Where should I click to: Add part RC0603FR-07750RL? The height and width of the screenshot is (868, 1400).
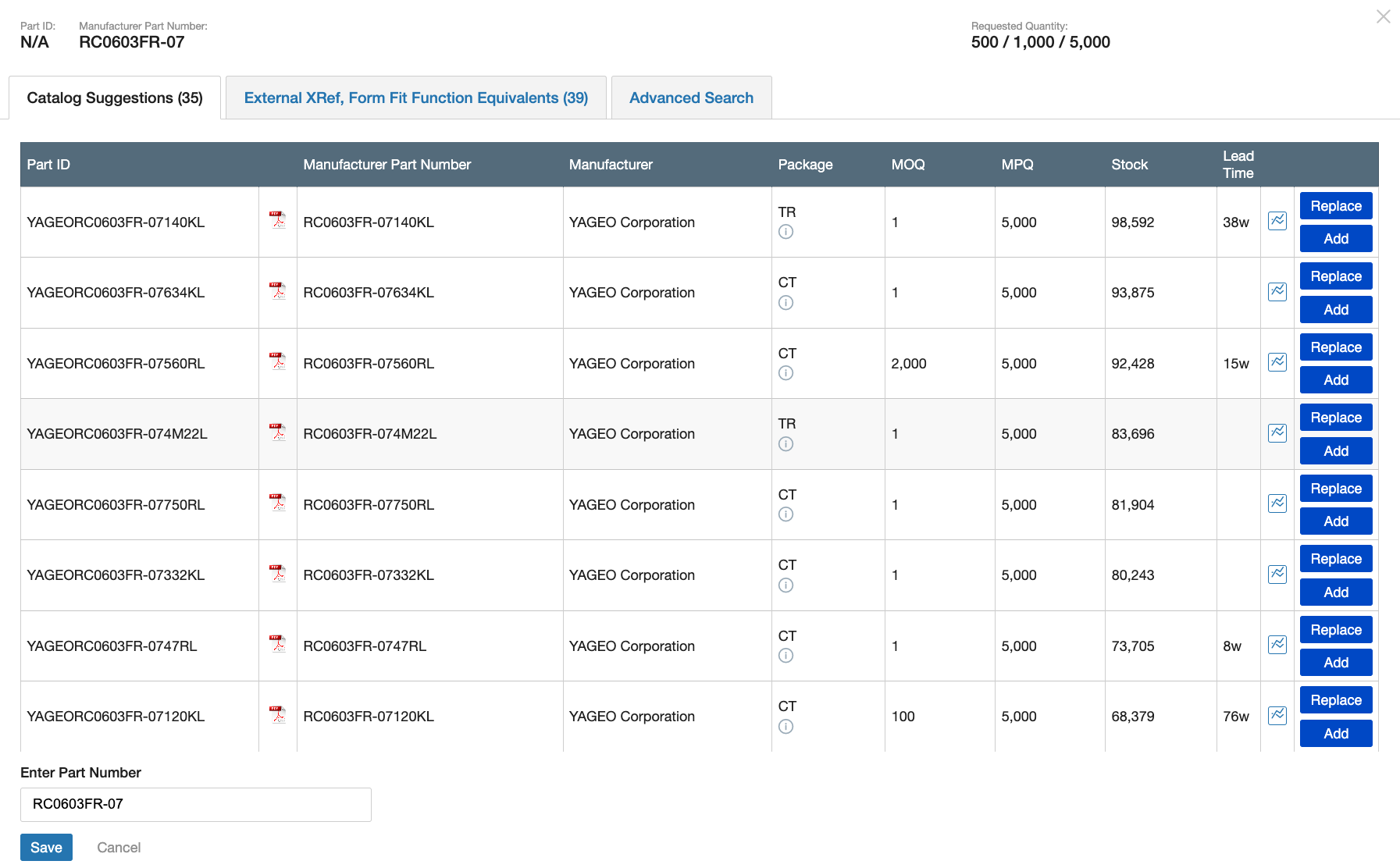point(1336,521)
